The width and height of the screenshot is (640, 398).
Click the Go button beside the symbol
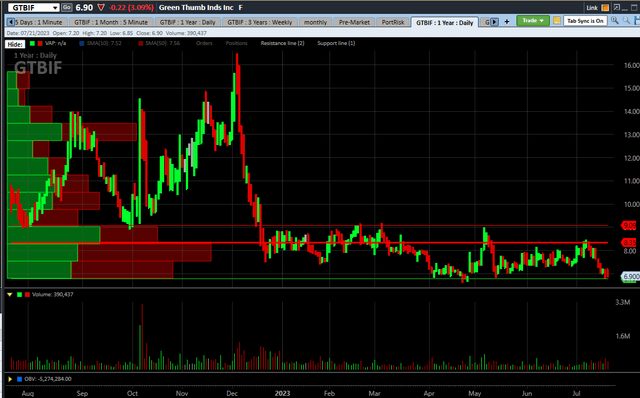pos(67,7)
